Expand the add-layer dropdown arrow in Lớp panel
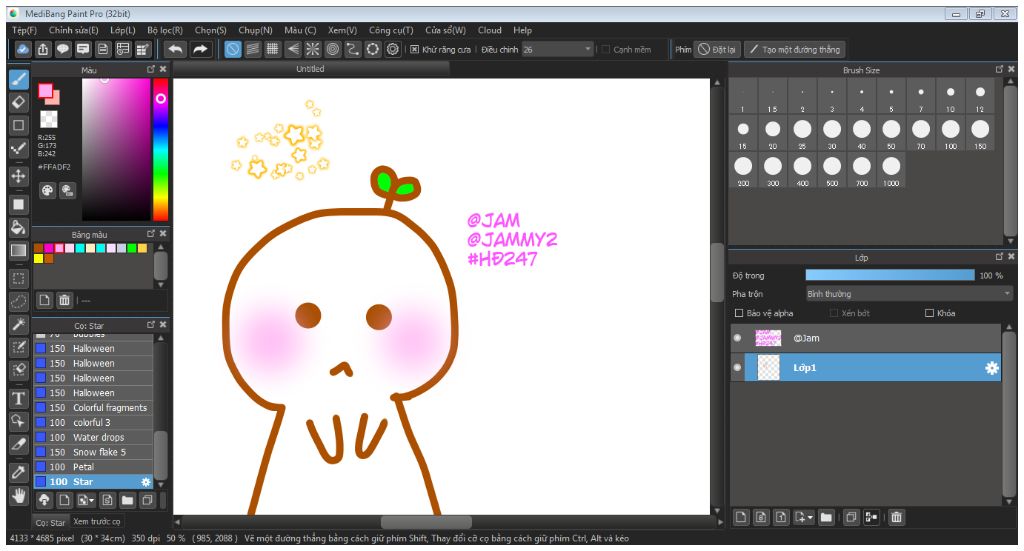 coord(810,518)
